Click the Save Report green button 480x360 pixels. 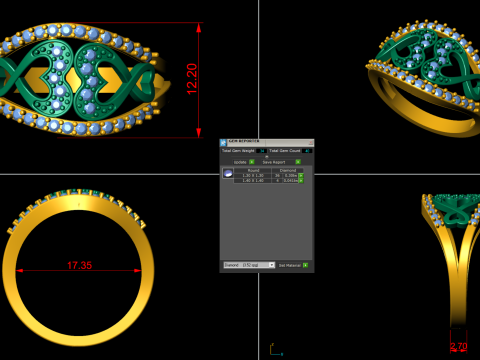[x=298, y=162]
